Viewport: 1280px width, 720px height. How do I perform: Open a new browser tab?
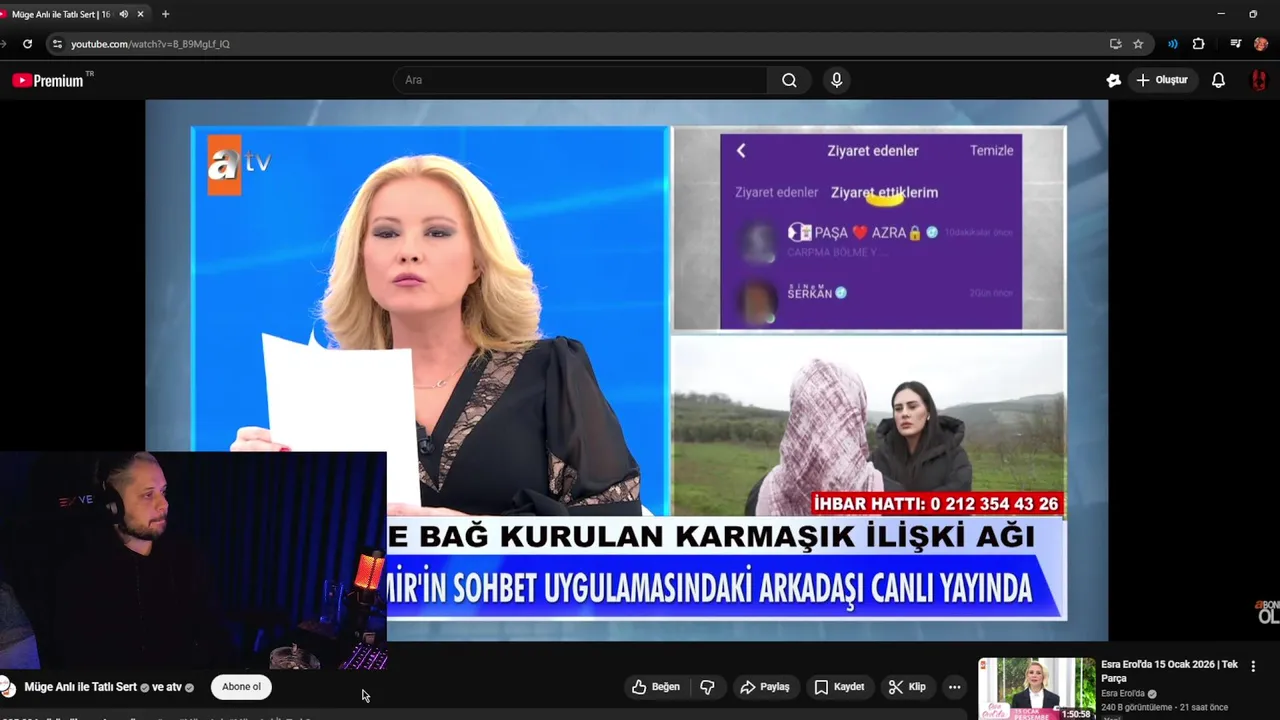point(165,14)
